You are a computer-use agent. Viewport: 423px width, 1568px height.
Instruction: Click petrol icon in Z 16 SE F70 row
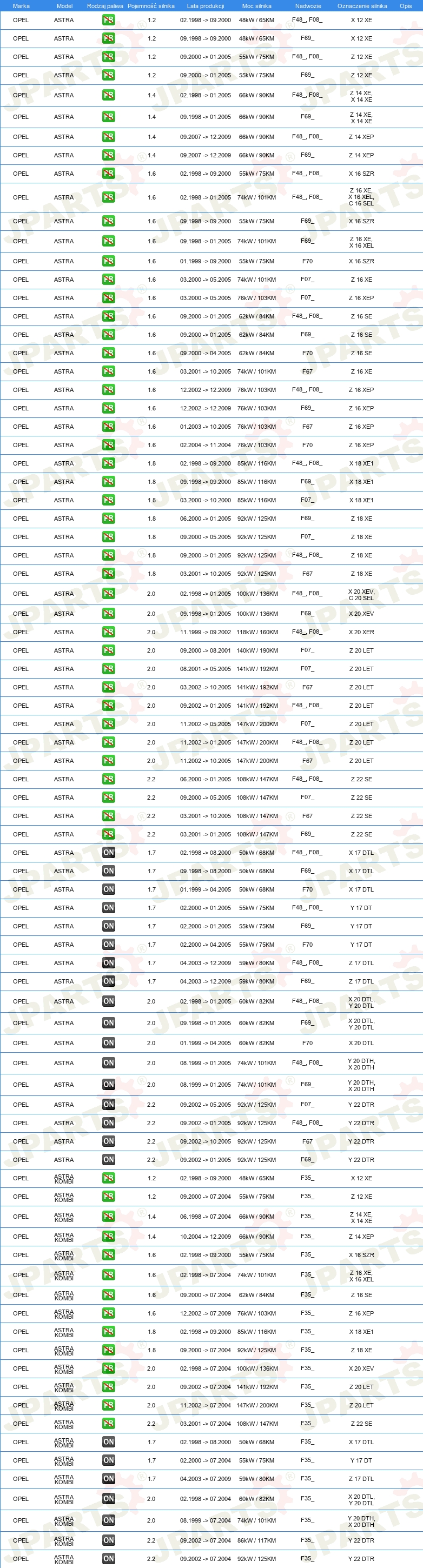click(108, 353)
